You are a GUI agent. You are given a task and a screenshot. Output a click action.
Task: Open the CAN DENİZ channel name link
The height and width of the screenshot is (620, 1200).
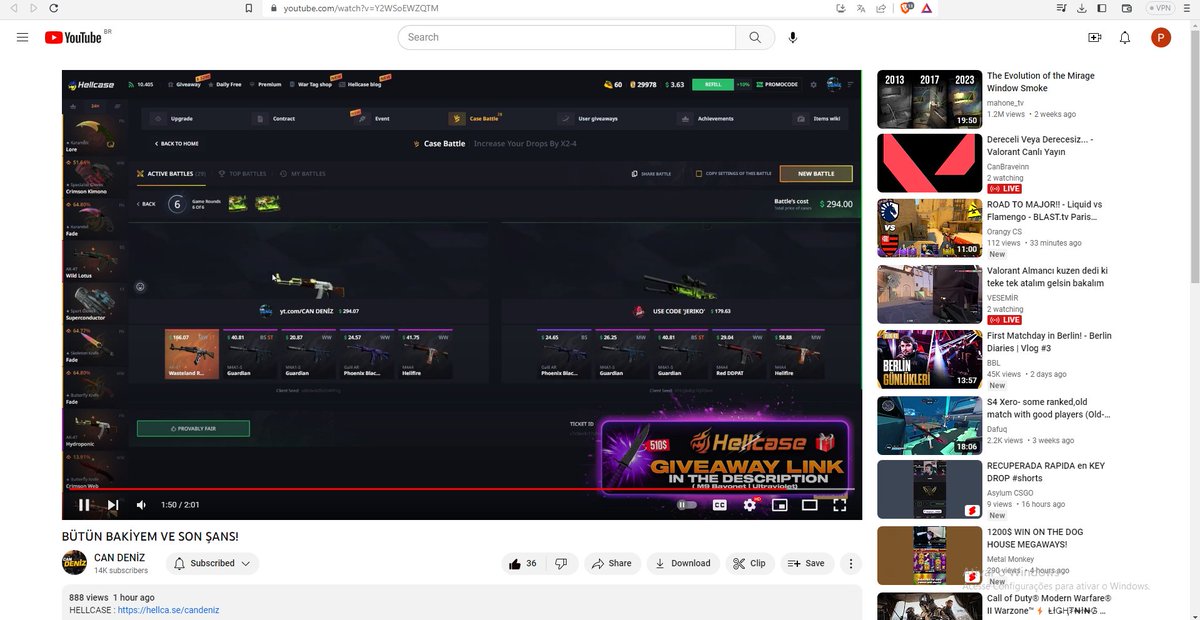(119, 557)
